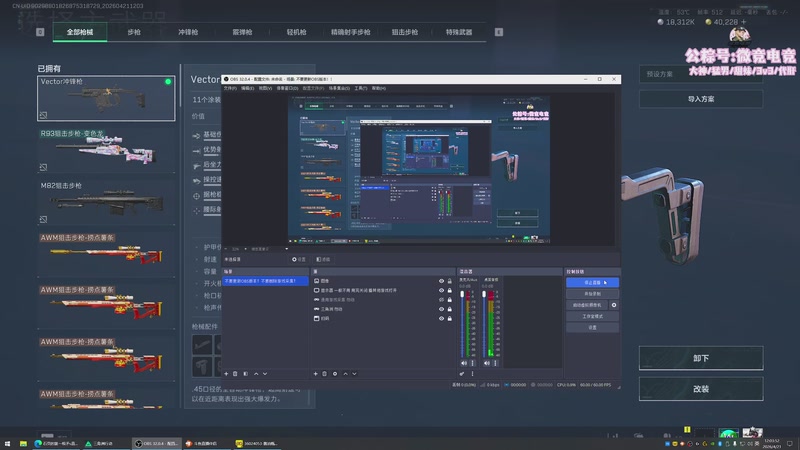Open OBS 视图 menu

[265, 88]
